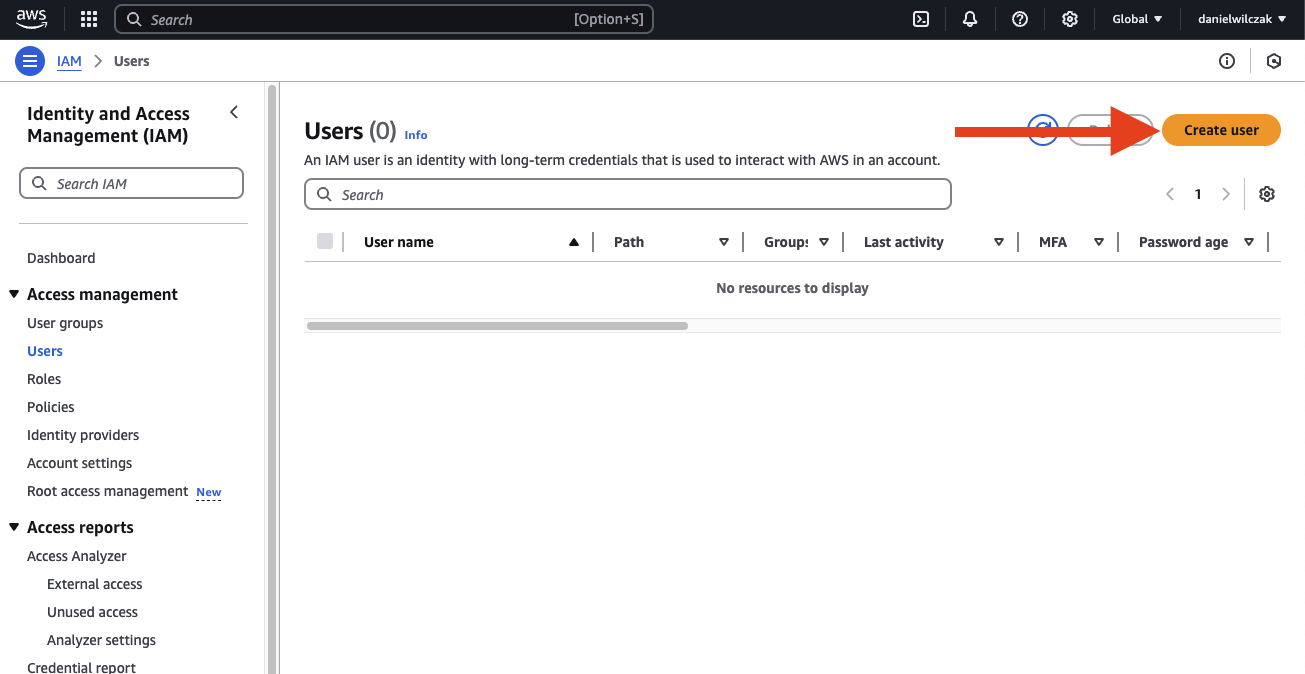Open Account settings in the sidebar
Viewport: 1305px width, 674px height.
coord(79,463)
